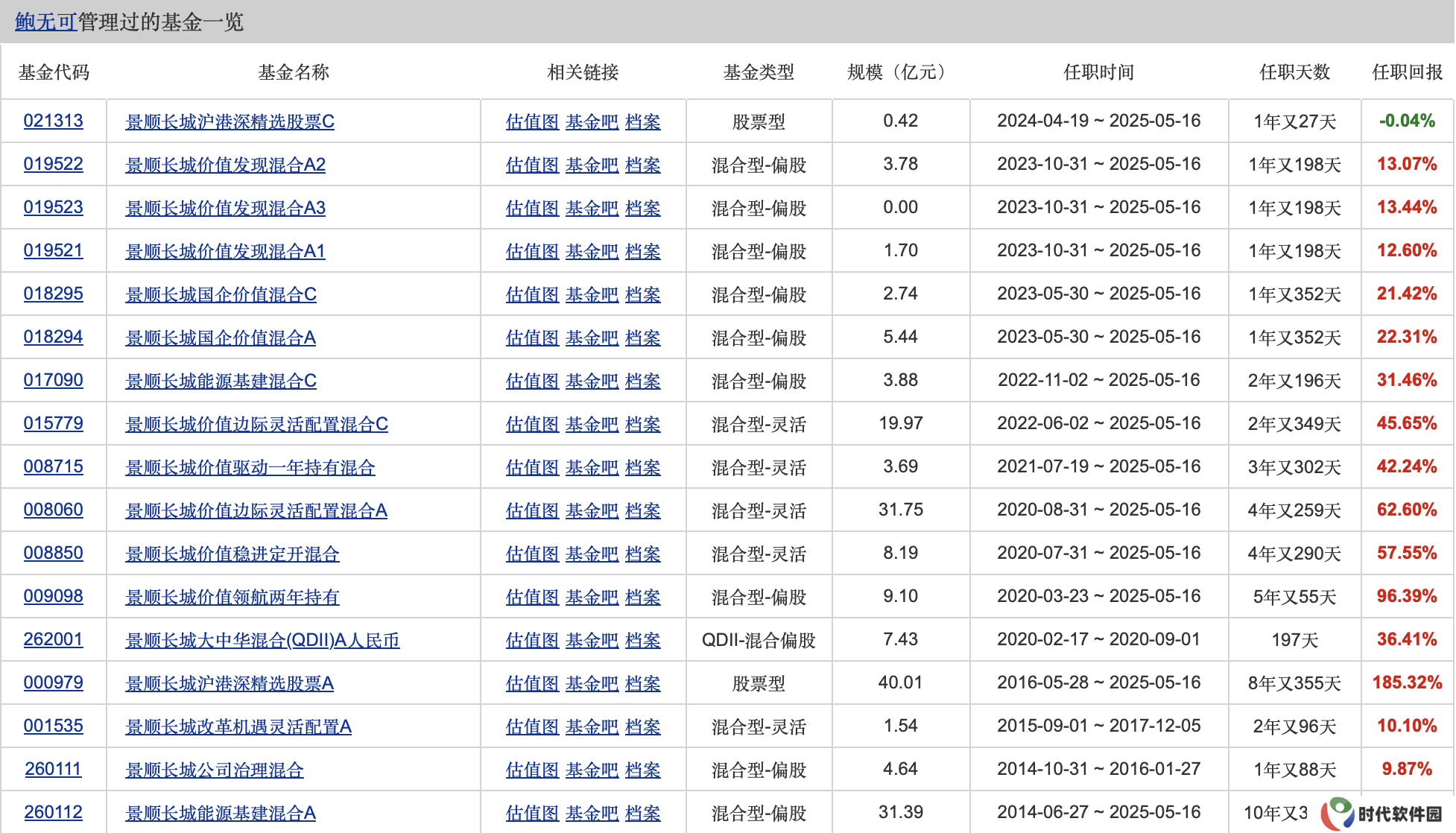Image resolution: width=1456 pixels, height=833 pixels.
Task: Open fund code 017090
Action: (x=54, y=380)
